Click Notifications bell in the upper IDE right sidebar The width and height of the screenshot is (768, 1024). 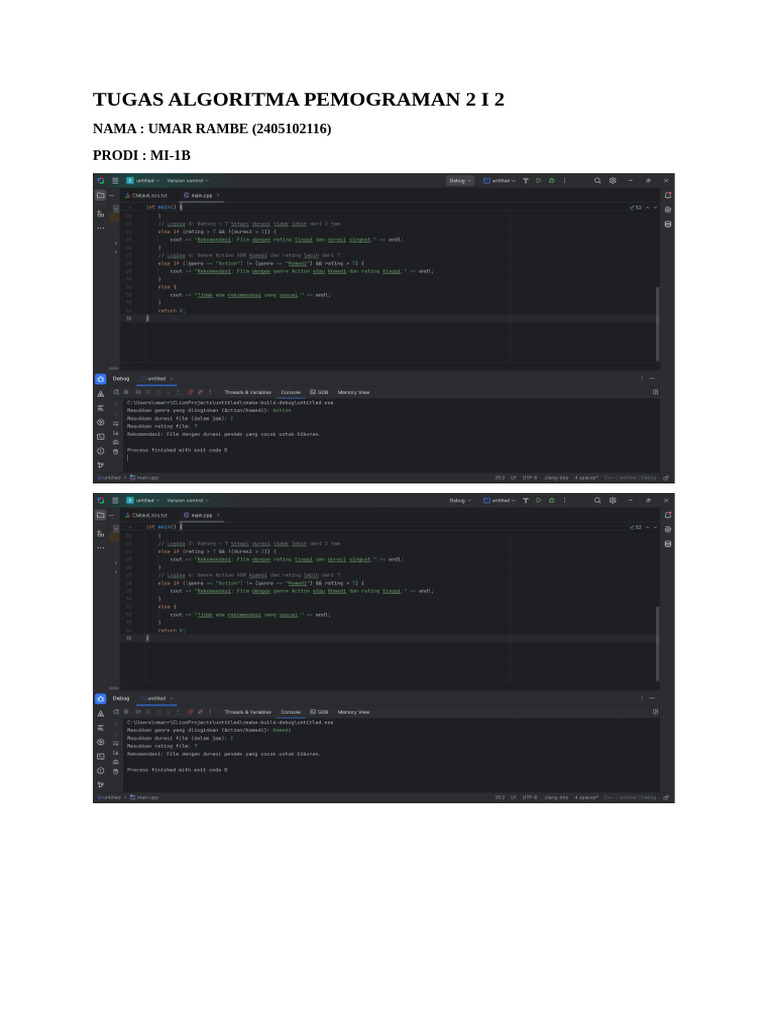[667, 195]
